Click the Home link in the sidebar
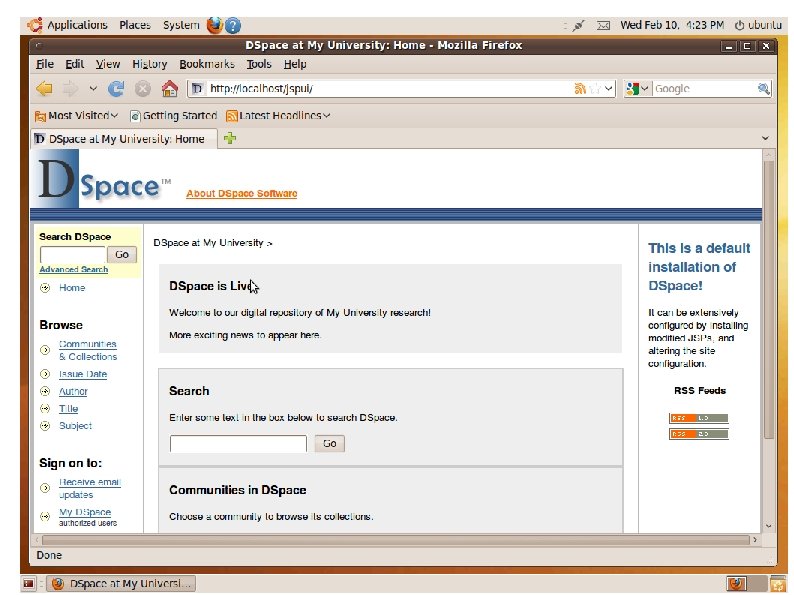This screenshot has height=595, width=794. [72, 288]
